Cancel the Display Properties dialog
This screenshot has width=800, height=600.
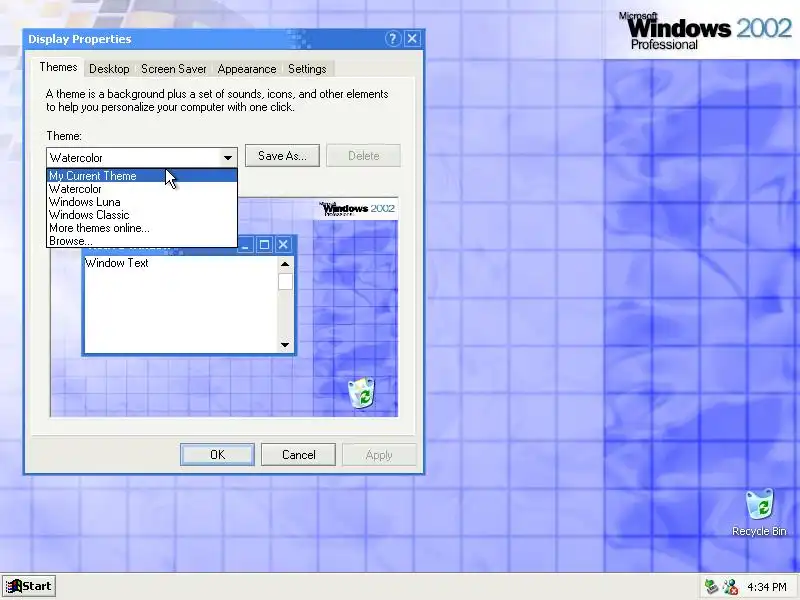[x=298, y=455]
